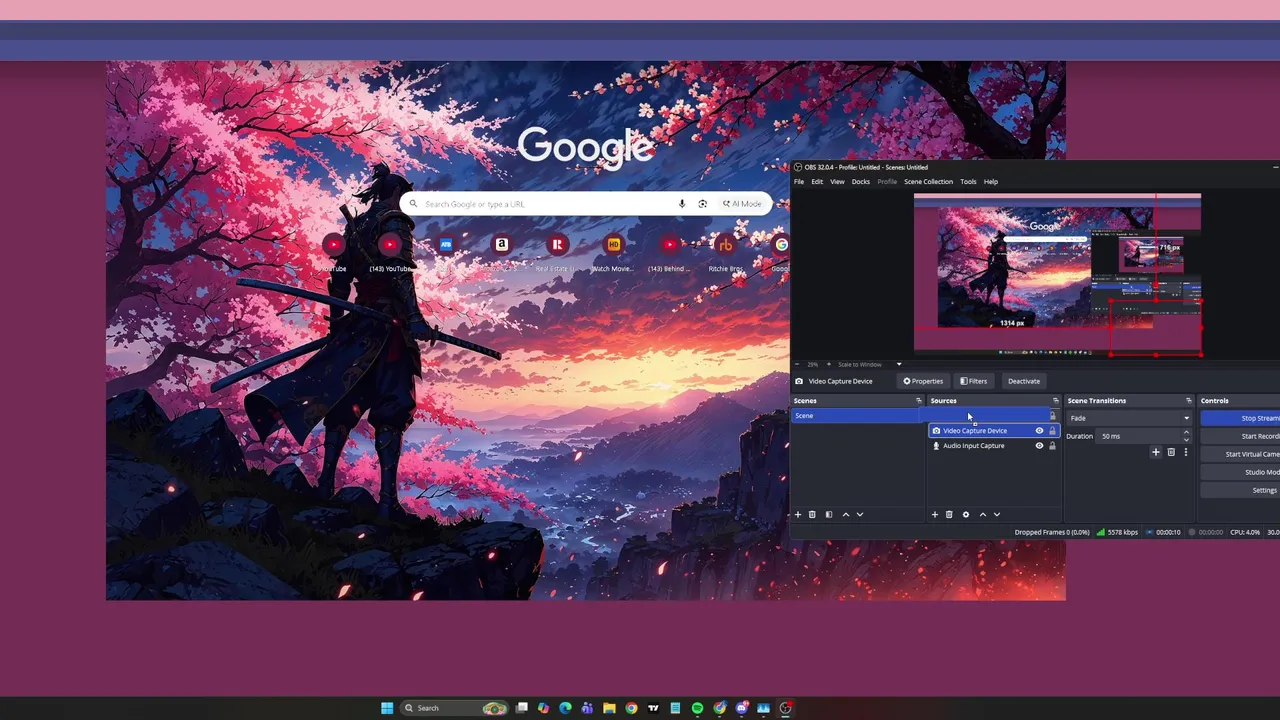Screen dimensions: 1280x720
Task: Click the Google Lens image search icon
Action: pyautogui.click(x=703, y=204)
